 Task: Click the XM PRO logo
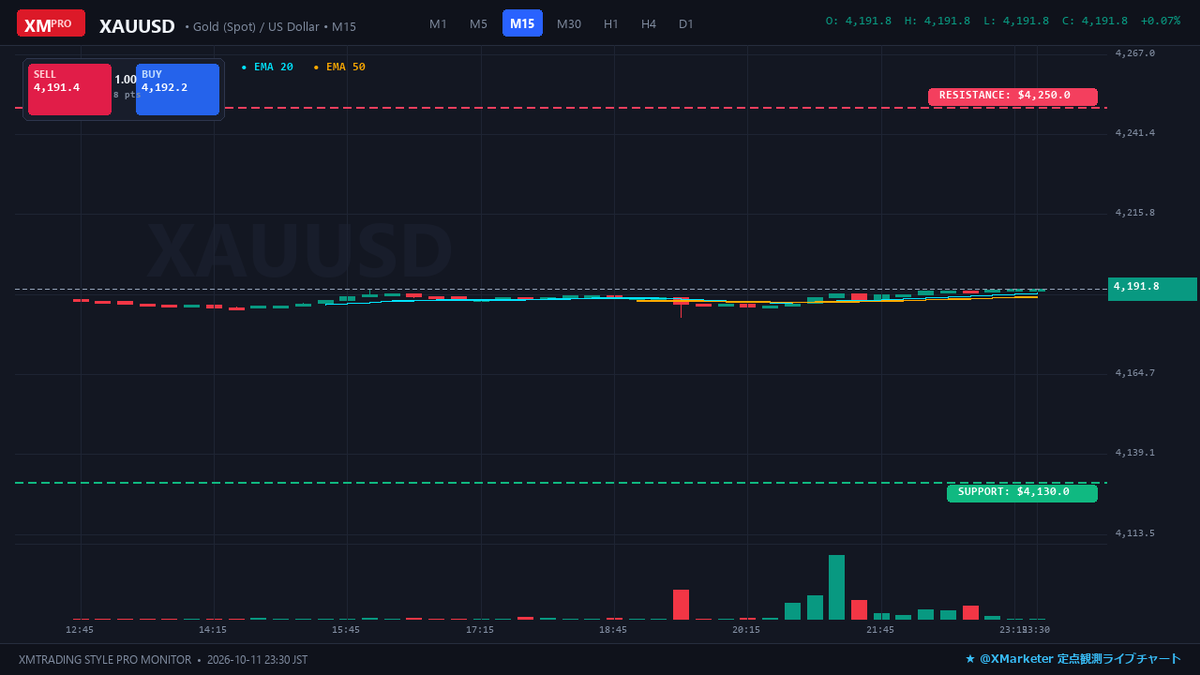[51, 23]
